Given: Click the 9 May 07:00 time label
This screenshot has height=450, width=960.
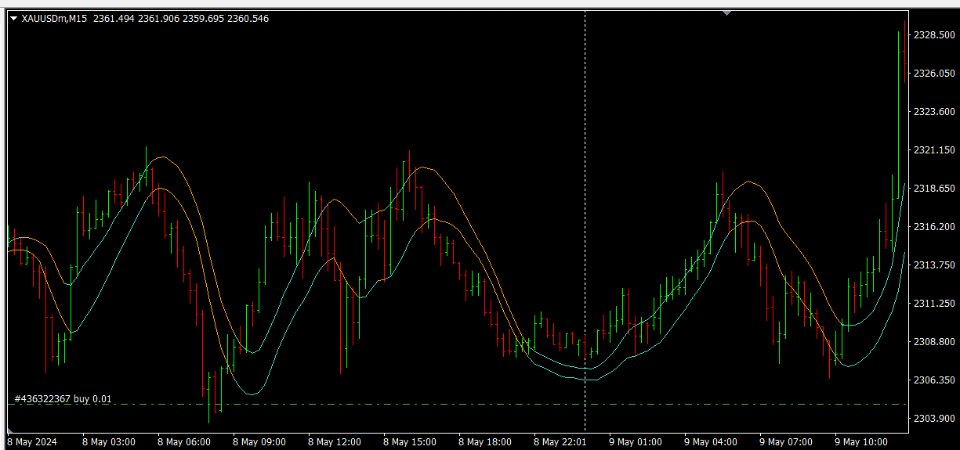Looking at the screenshot, I should pos(786,441).
